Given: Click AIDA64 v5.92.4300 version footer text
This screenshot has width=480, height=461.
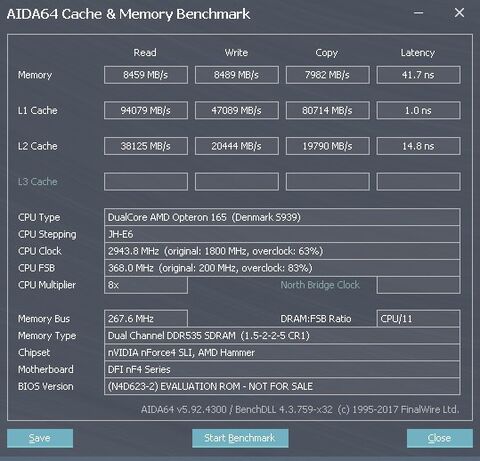Looking at the screenshot, I should (300, 409).
